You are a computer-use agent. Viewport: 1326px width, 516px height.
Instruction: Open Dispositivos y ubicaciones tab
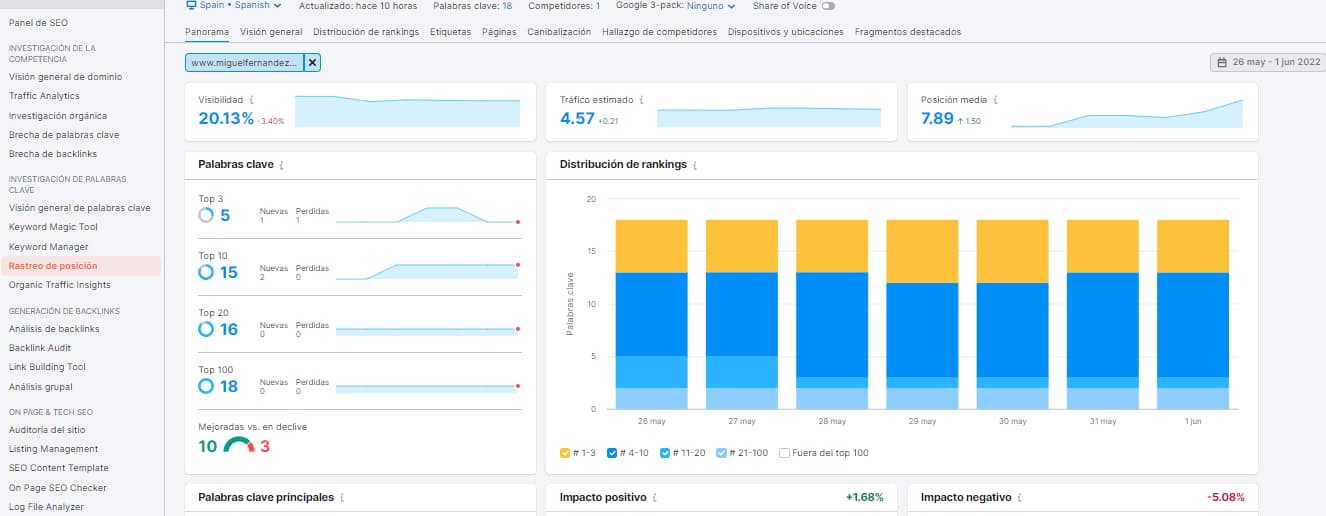coord(785,32)
